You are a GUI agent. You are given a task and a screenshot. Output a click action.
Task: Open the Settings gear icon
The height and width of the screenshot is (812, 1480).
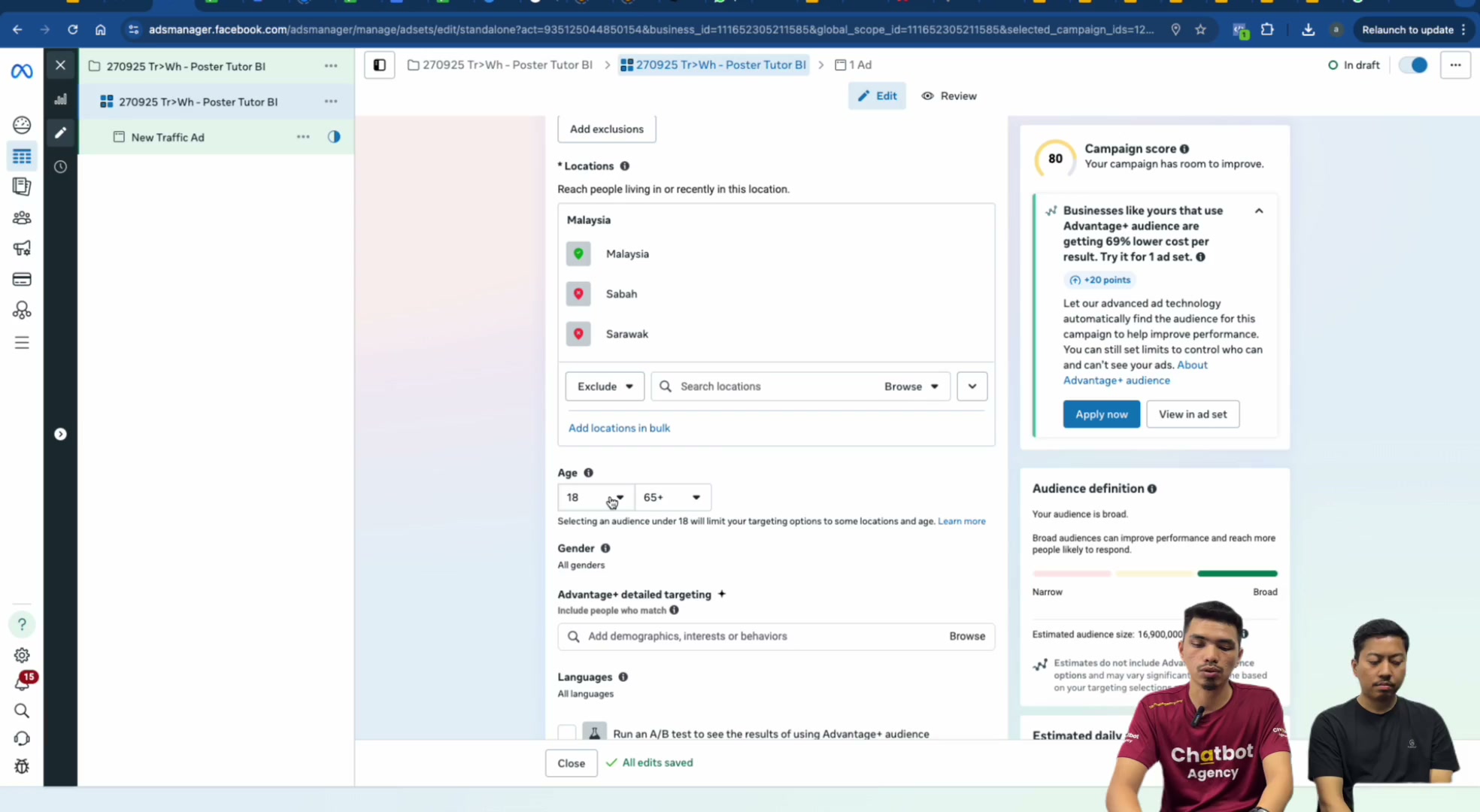tap(22, 655)
